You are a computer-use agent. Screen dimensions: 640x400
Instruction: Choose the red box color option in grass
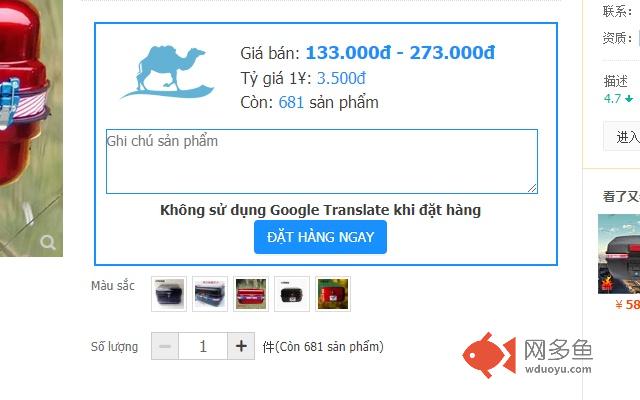(x=251, y=294)
